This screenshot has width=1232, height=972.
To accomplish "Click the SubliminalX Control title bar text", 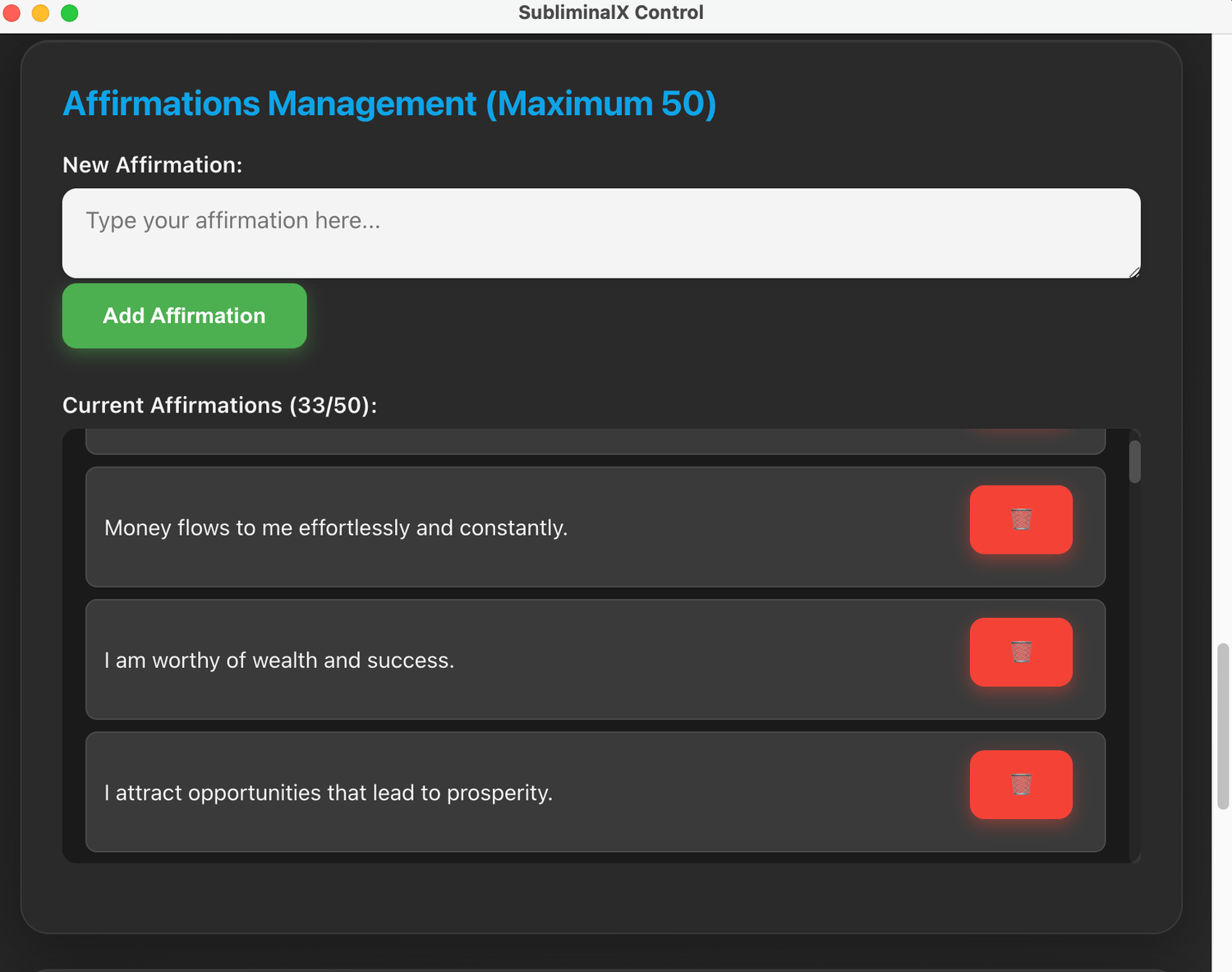I will (610, 13).
